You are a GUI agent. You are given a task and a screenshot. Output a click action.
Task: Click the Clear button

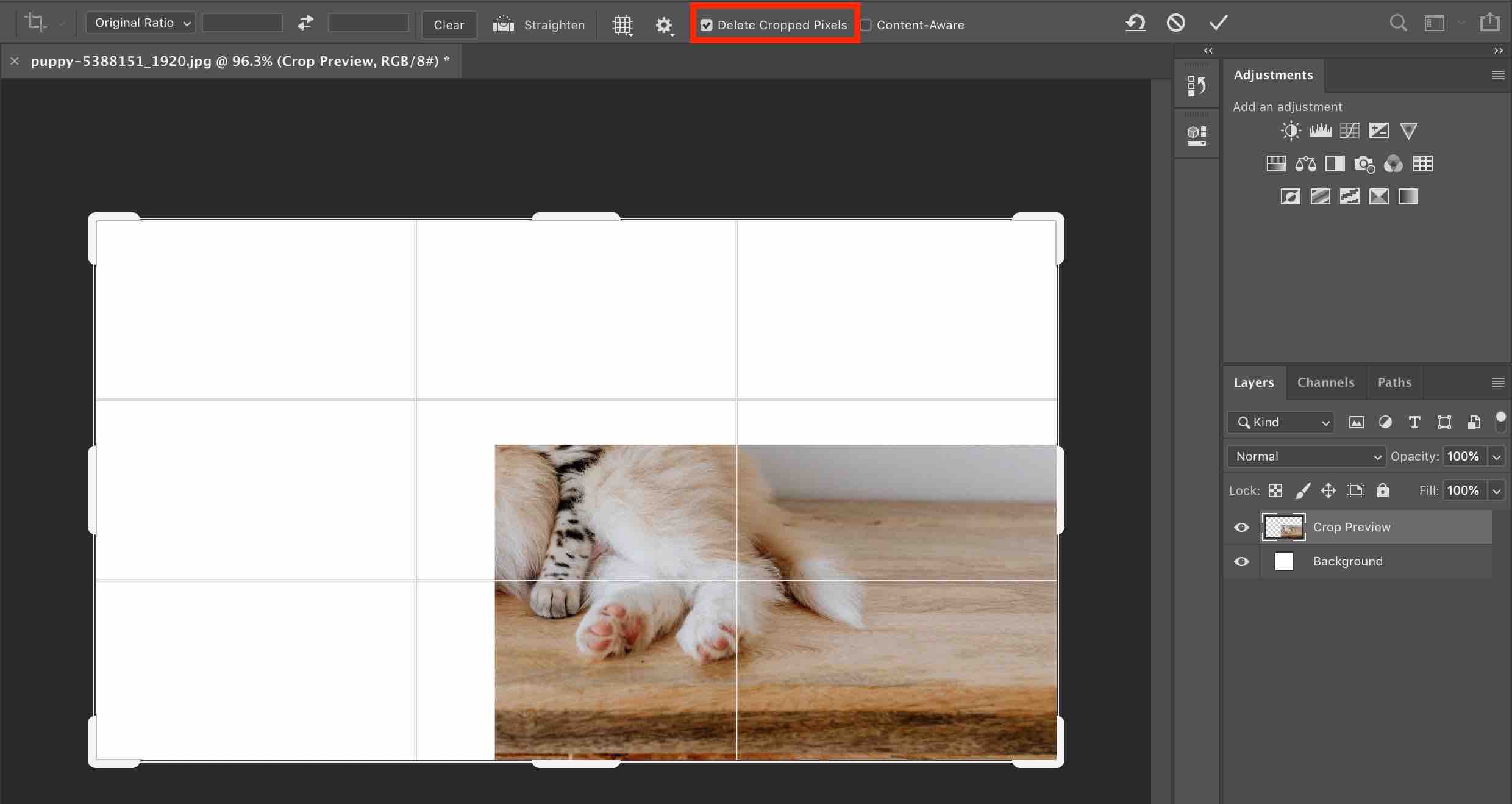coord(449,25)
